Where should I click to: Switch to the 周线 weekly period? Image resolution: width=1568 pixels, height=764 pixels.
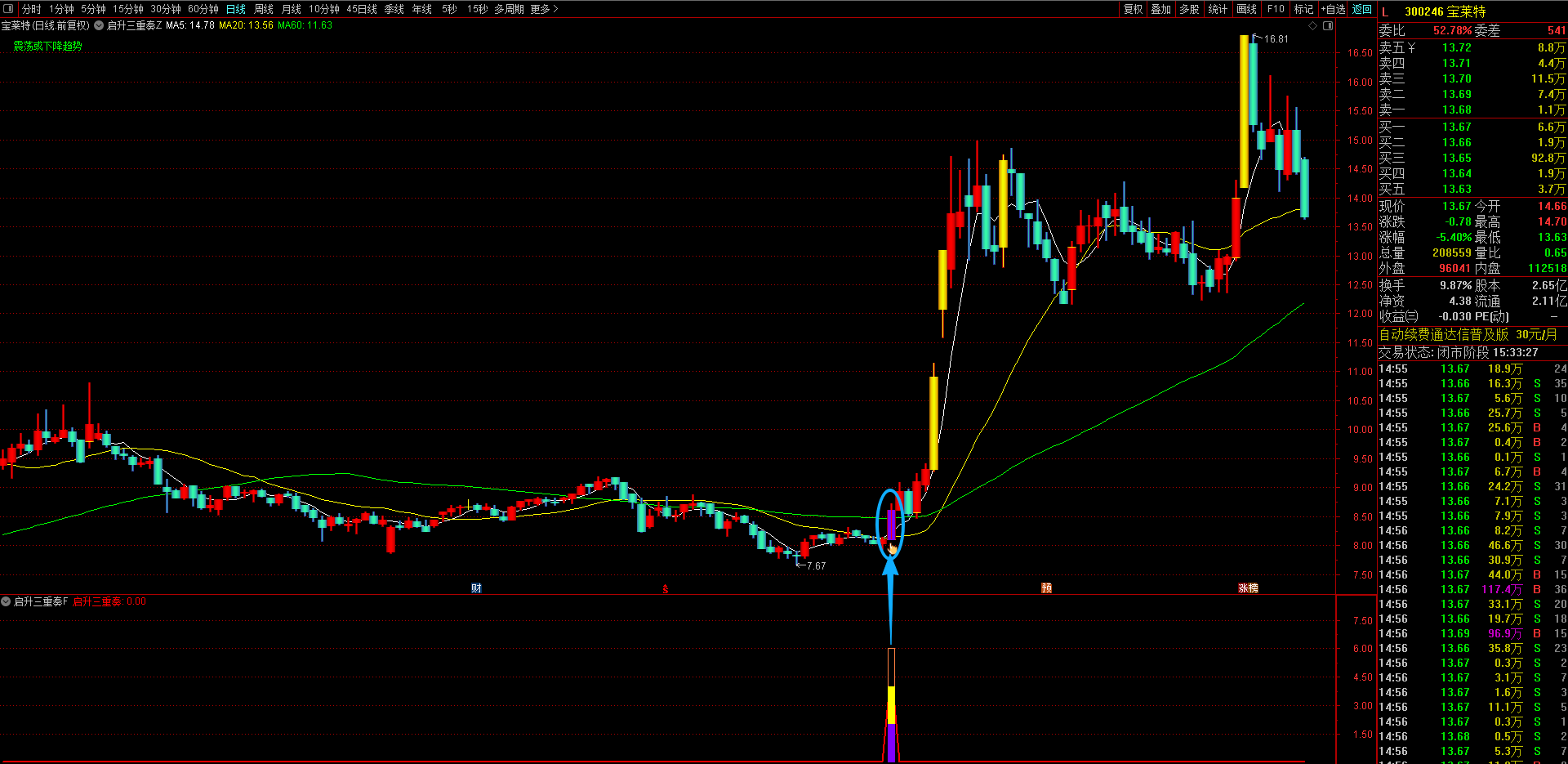coord(264,9)
